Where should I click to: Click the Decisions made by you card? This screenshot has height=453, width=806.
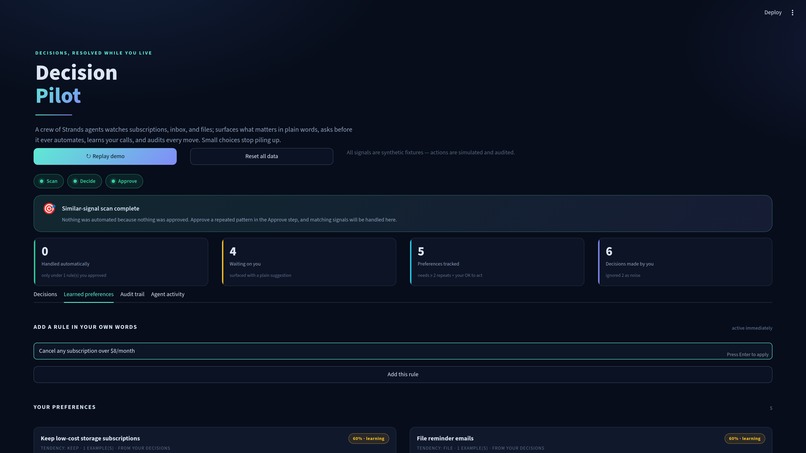[x=685, y=262]
